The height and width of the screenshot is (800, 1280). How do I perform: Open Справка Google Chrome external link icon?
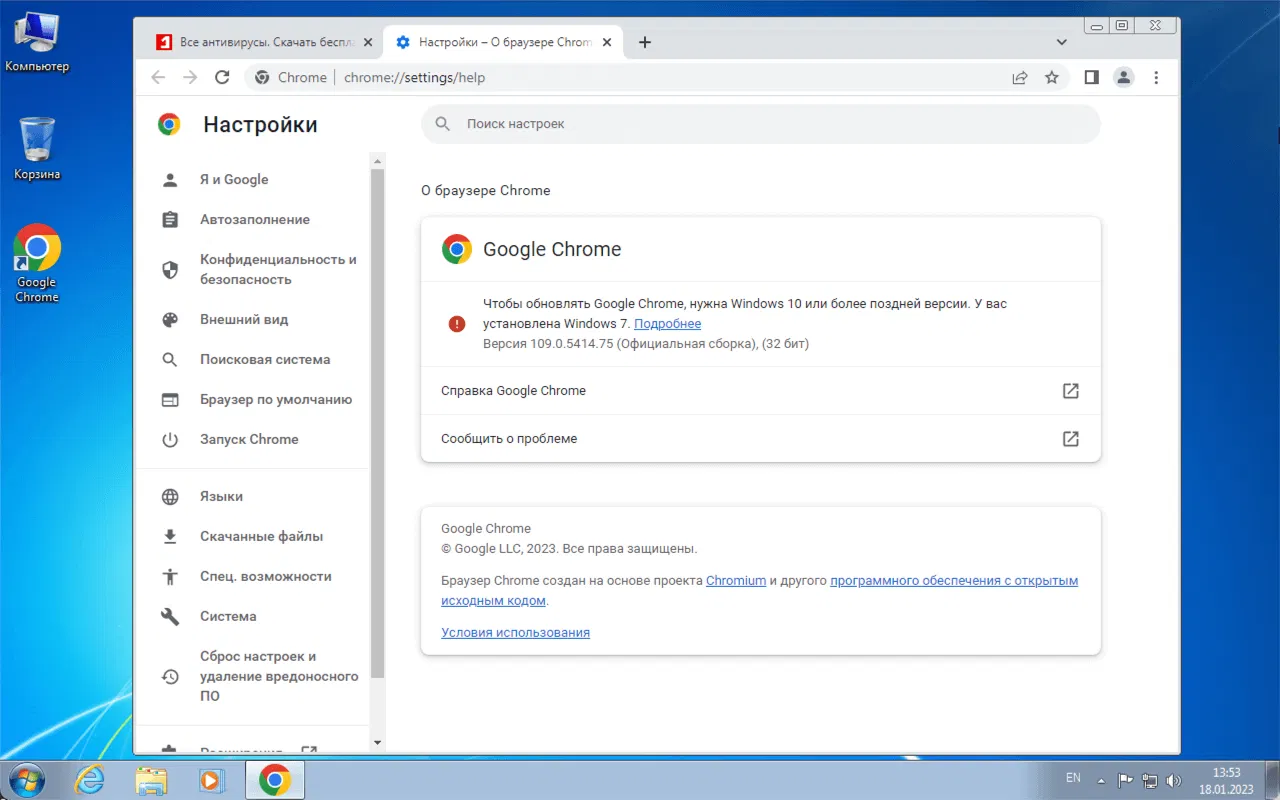coord(1071,391)
